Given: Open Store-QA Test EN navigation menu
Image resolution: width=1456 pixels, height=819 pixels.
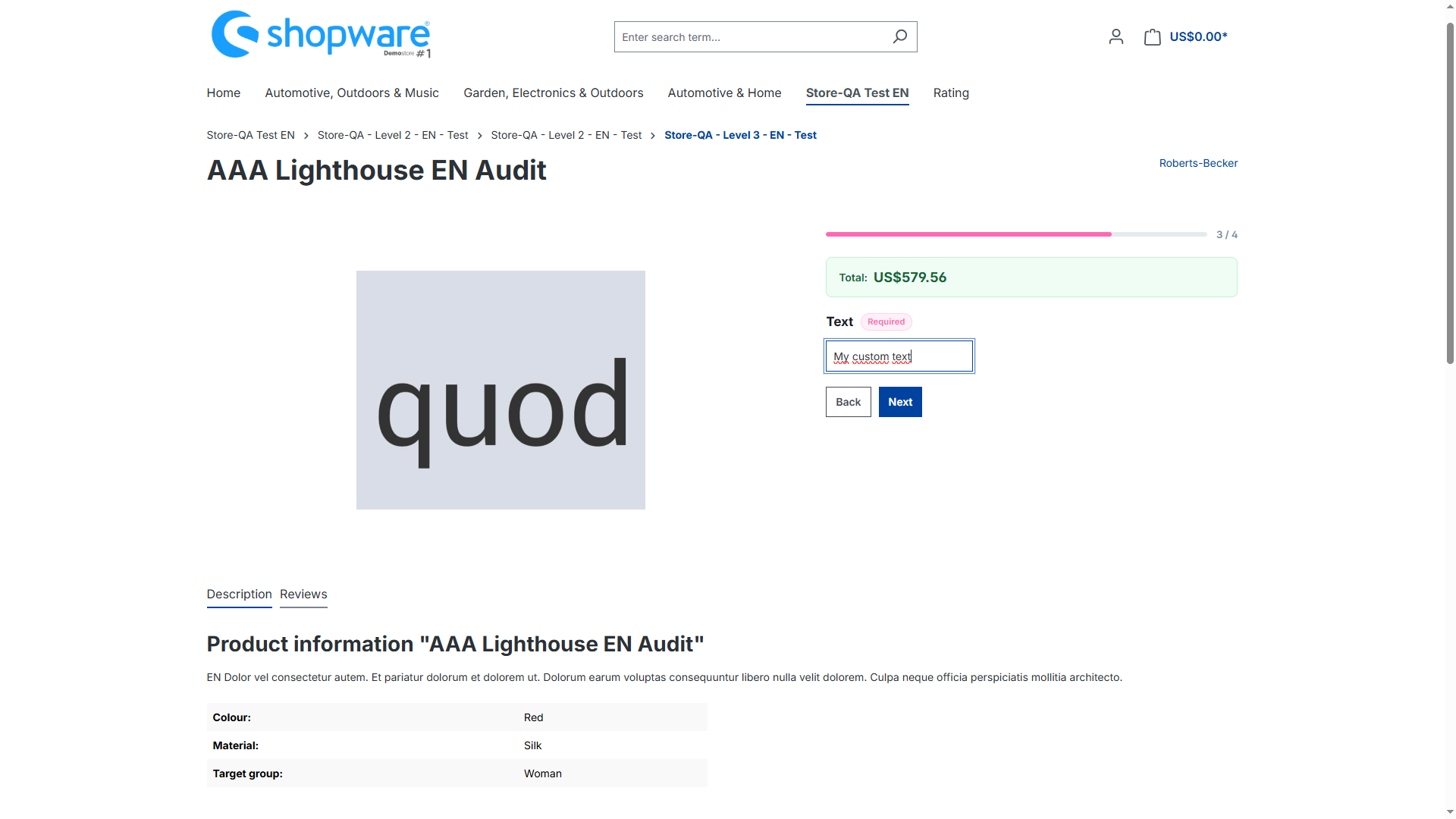Looking at the screenshot, I should click(x=857, y=93).
